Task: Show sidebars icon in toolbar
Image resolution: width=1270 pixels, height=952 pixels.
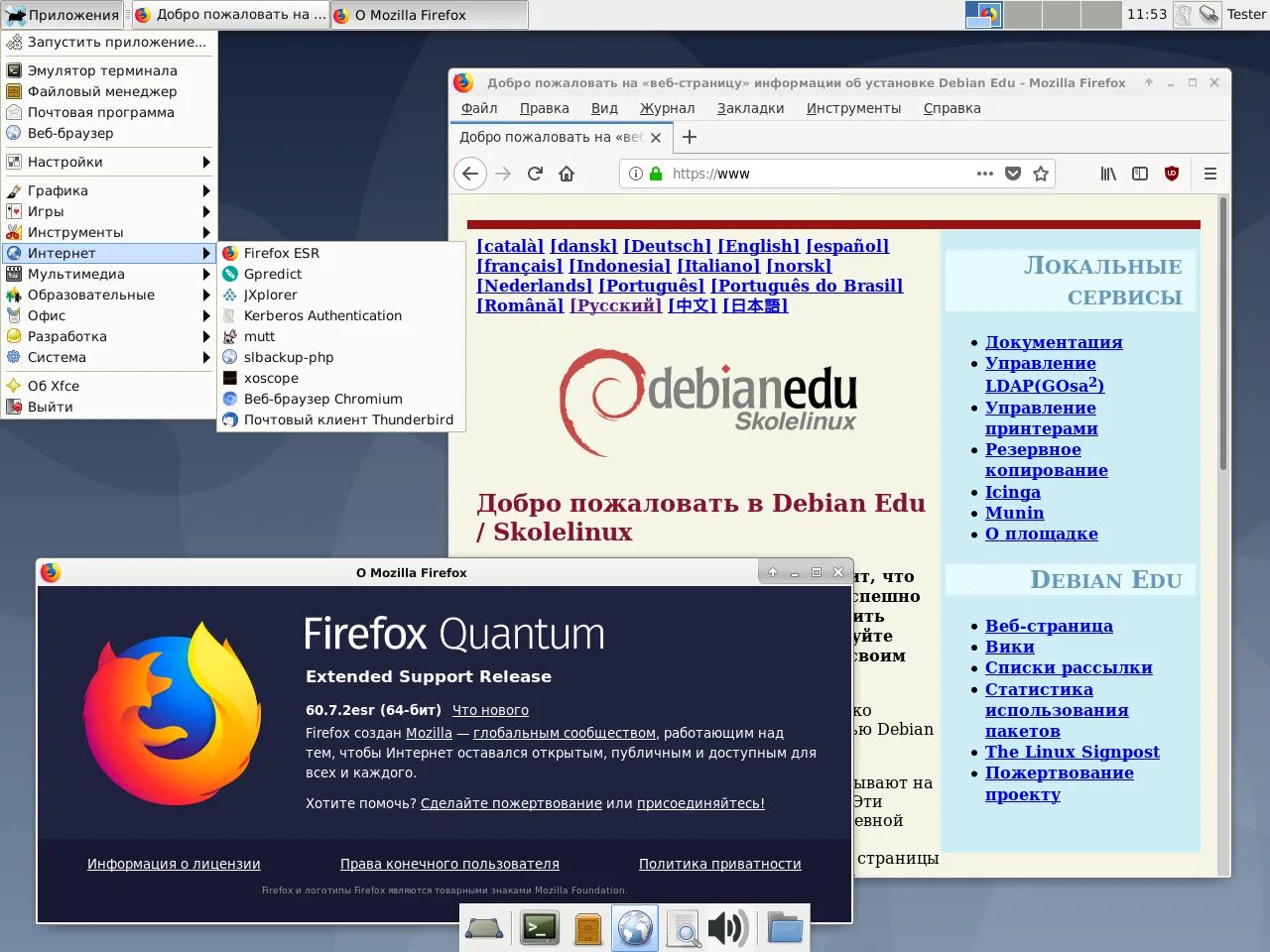Action: [x=1140, y=174]
